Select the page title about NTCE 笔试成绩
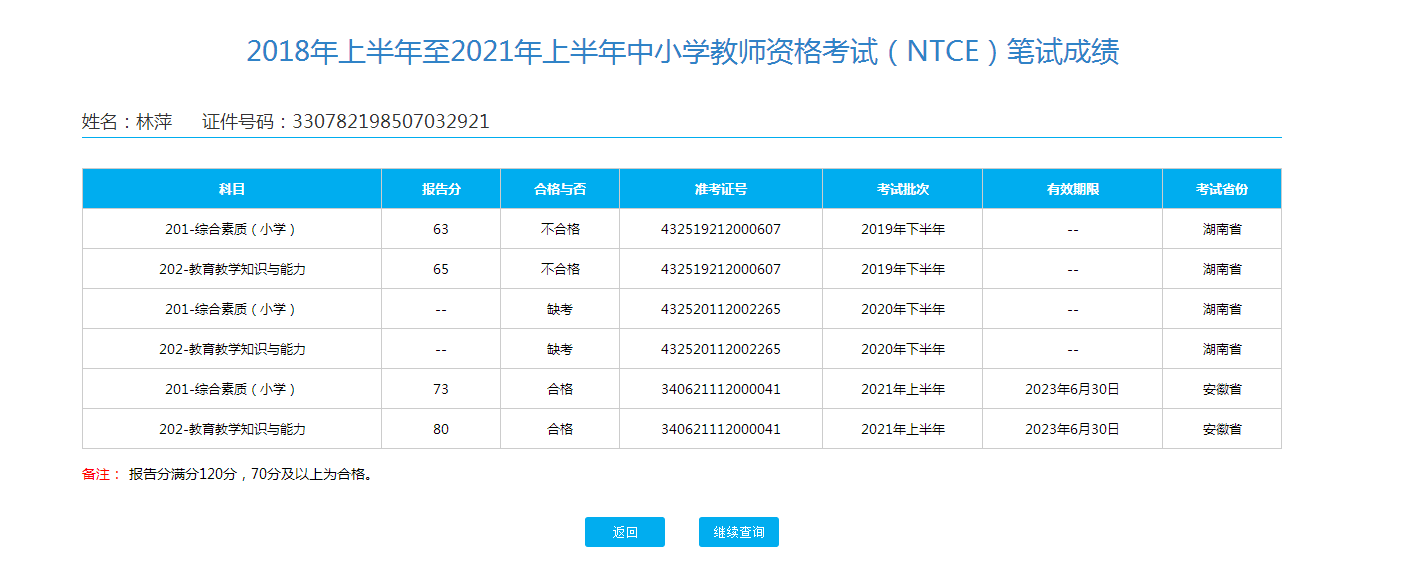The image size is (1415, 580). click(683, 52)
